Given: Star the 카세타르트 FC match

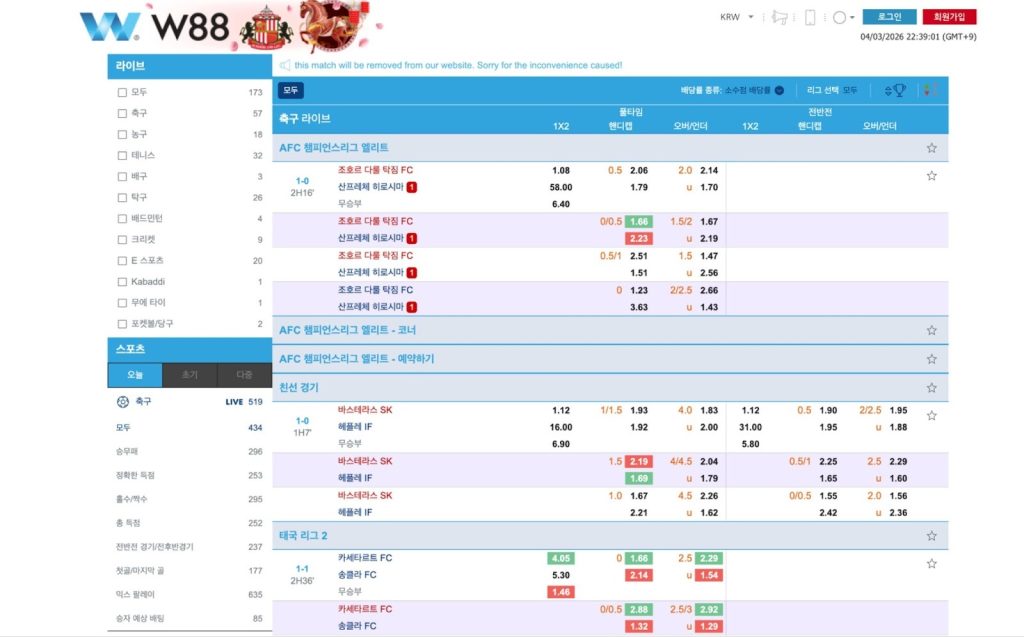Looking at the screenshot, I should point(932,564).
